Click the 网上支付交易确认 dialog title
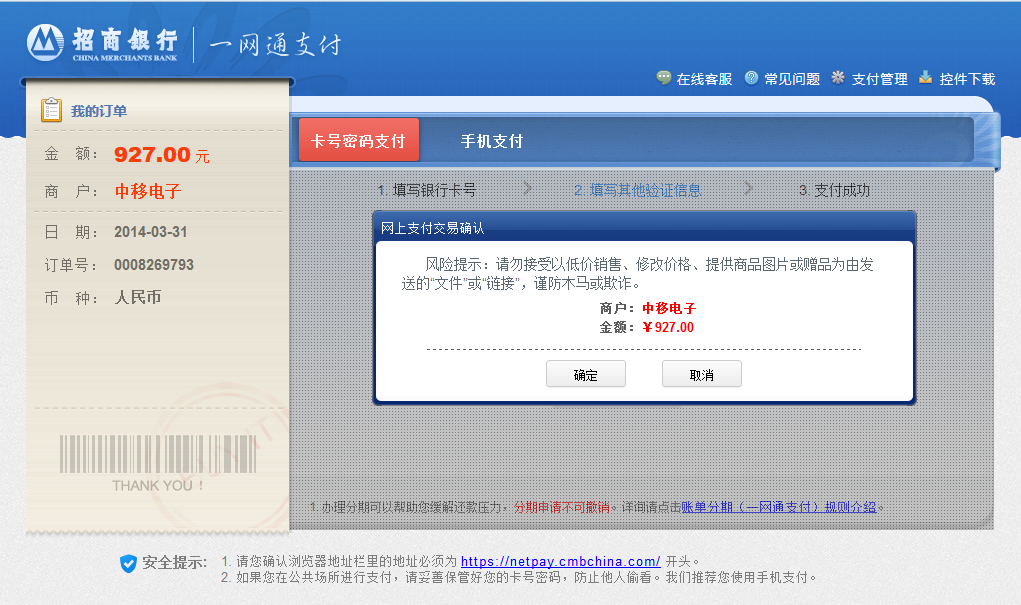 tap(432, 228)
